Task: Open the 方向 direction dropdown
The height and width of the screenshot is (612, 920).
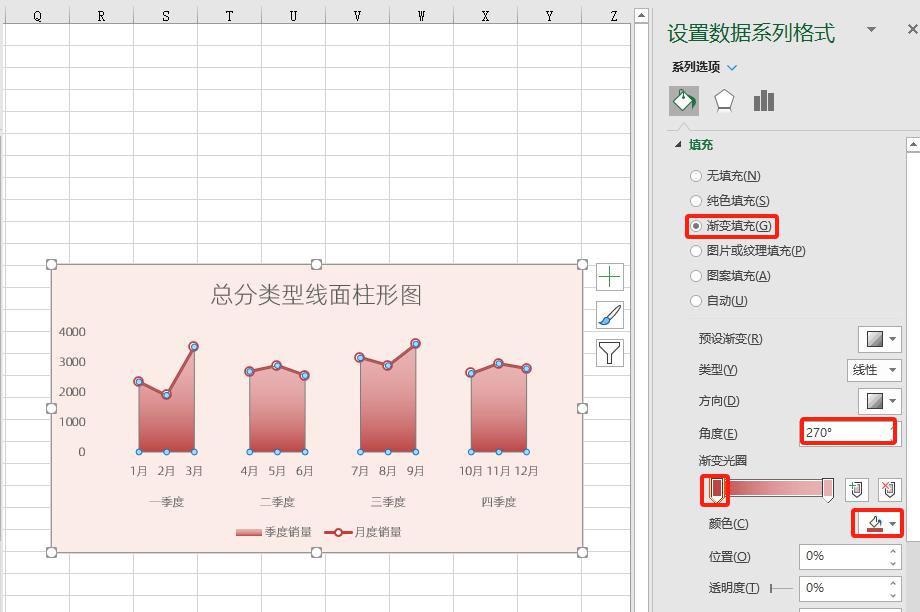Action: point(880,401)
